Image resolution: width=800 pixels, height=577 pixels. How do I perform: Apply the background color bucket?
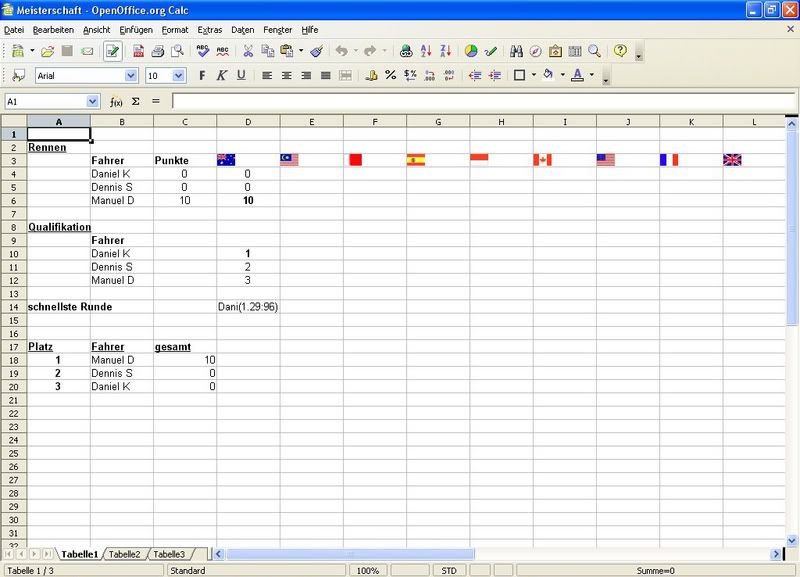pos(548,75)
